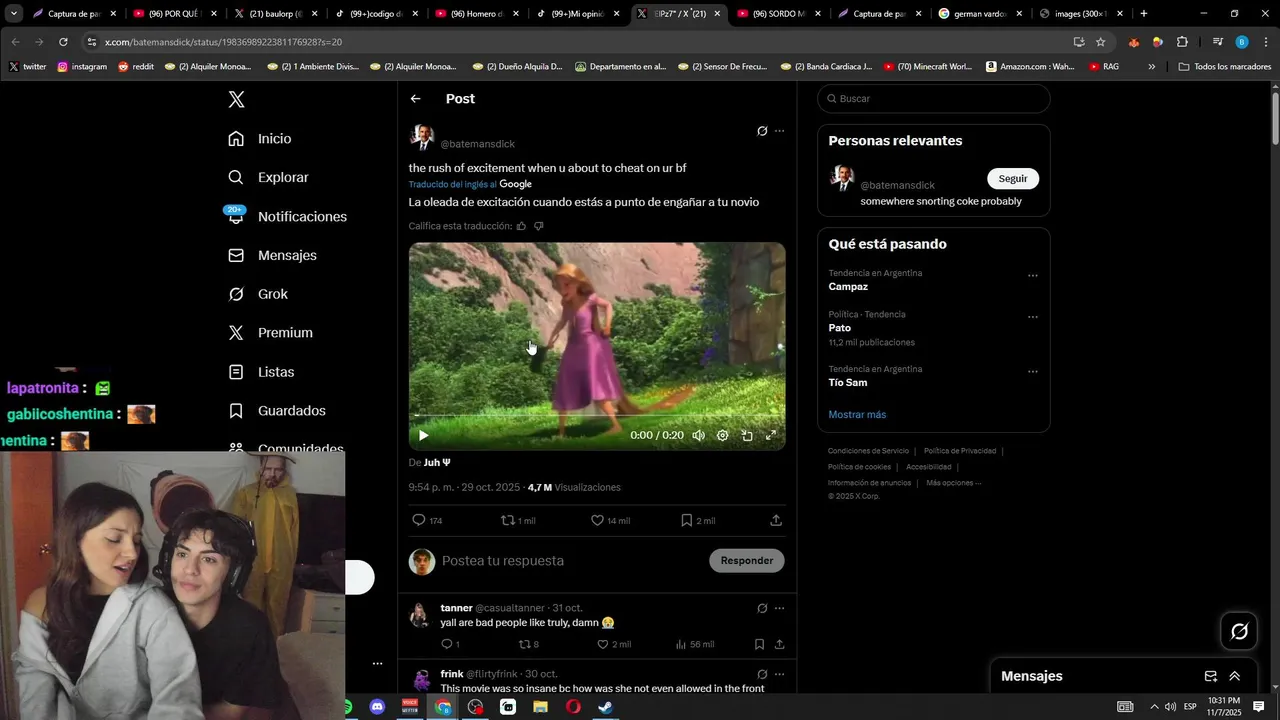Go back with the Post arrow

[x=416, y=99]
